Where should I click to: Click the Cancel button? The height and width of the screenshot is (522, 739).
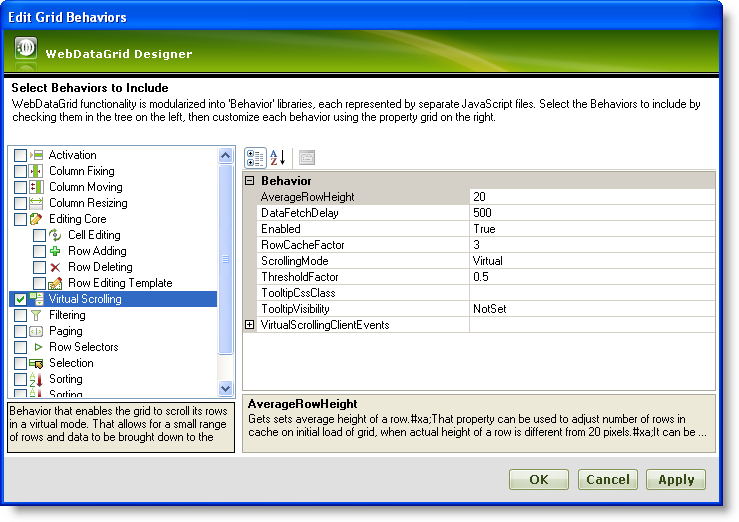tap(607, 479)
